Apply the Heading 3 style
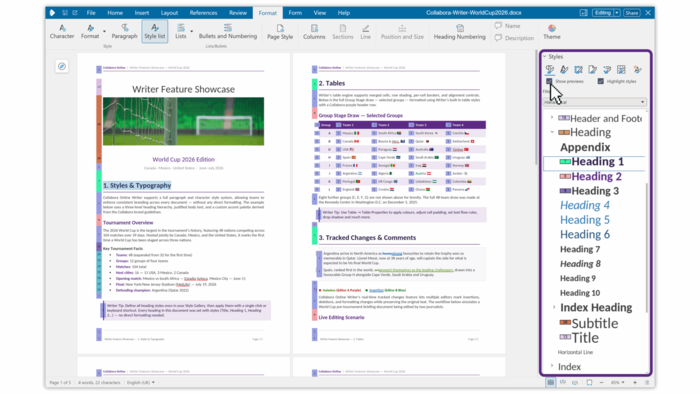This screenshot has width=700, height=394. [595, 191]
